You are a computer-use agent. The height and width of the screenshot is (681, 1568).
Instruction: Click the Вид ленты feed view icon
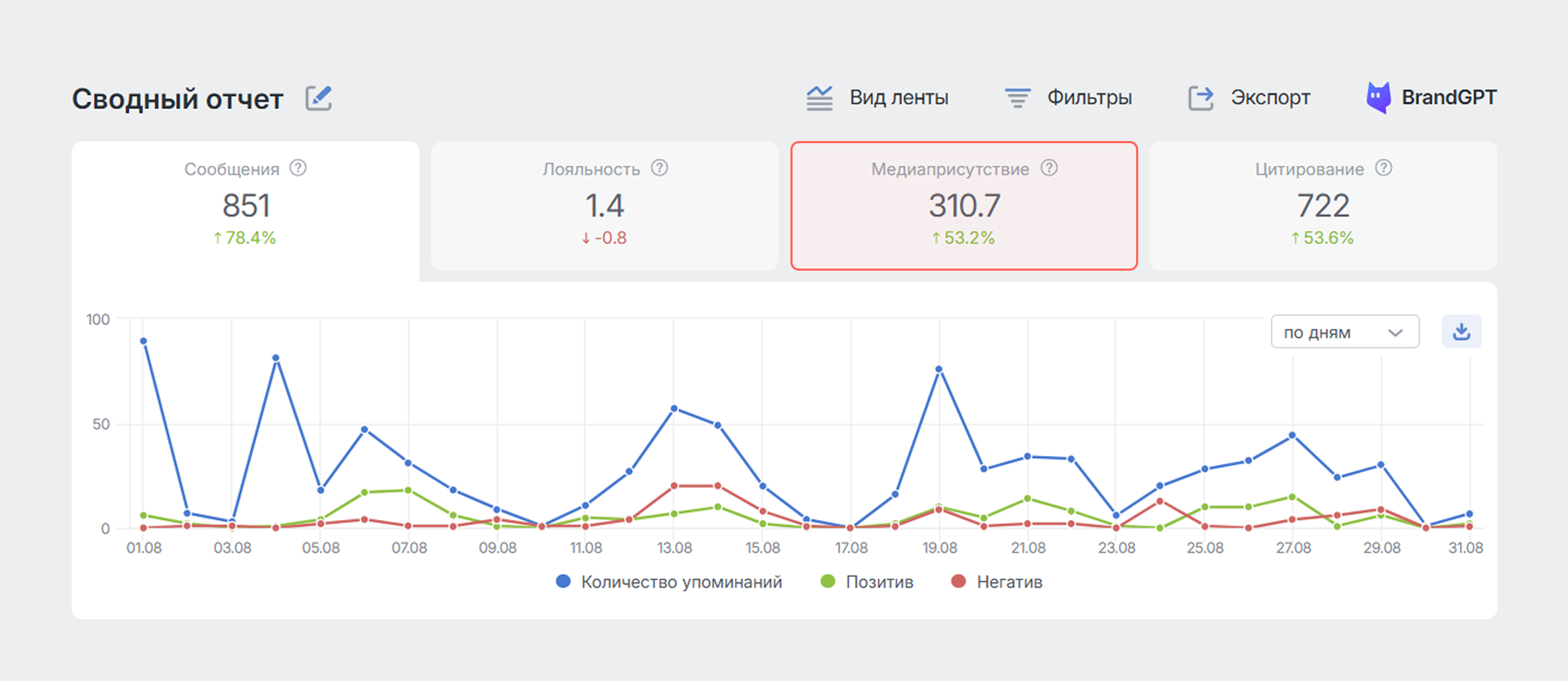(x=820, y=98)
